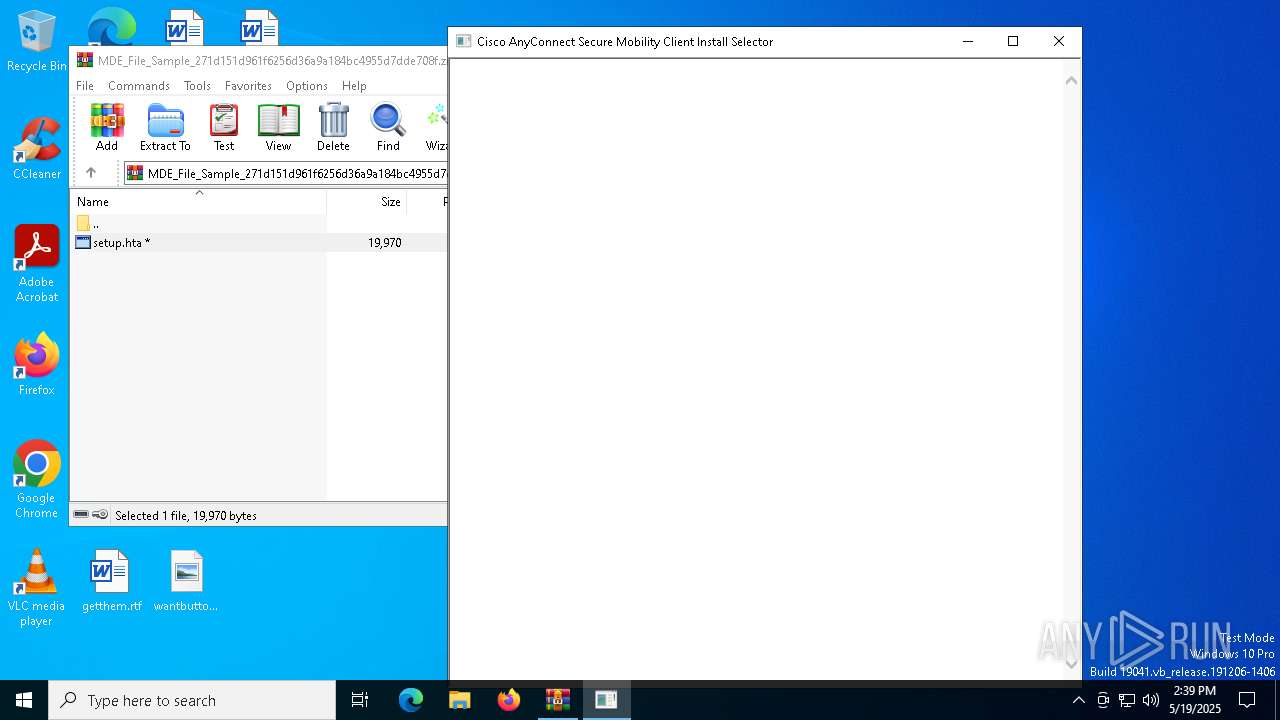Open the Tools menu in WinRAR
This screenshot has height=720, width=1280.
click(x=197, y=86)
